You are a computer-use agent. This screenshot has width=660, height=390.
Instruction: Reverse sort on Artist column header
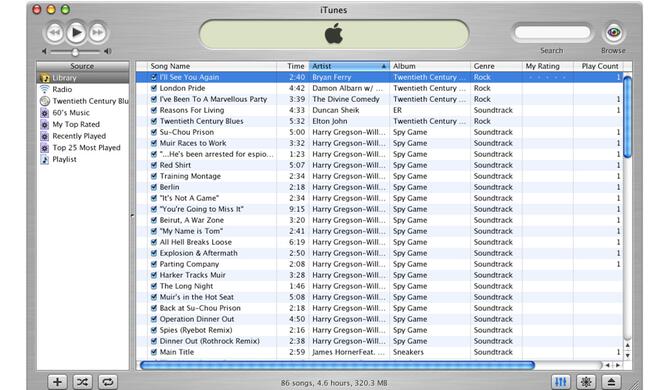349,66
